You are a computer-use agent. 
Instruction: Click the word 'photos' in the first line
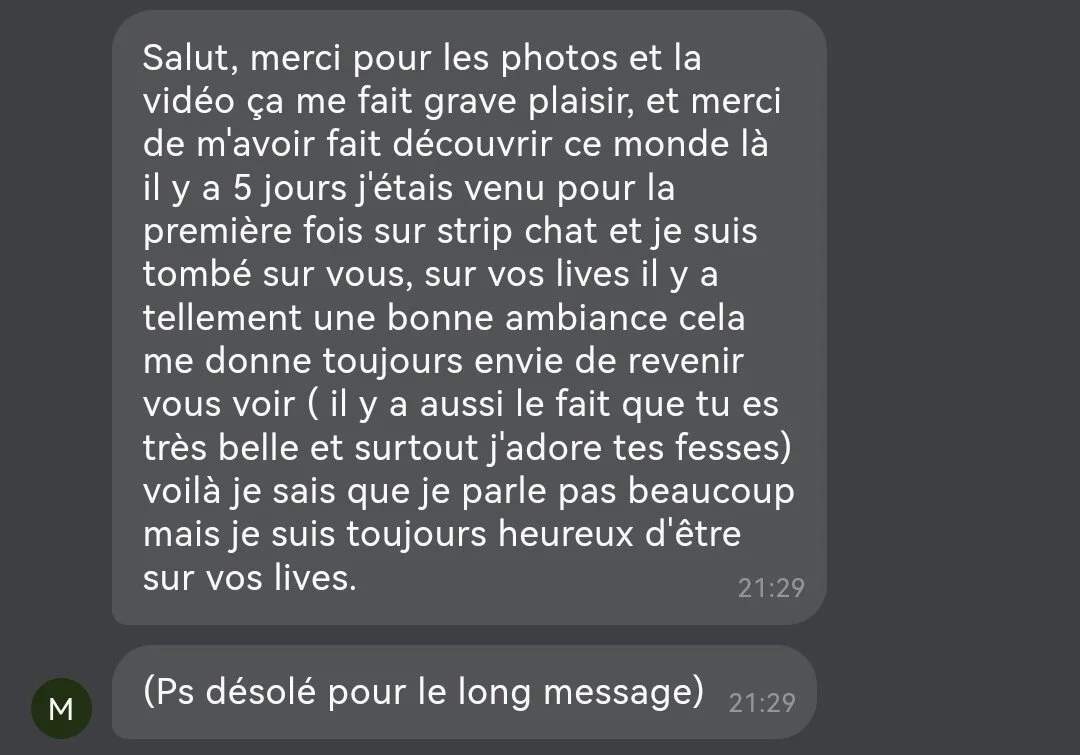point(559,59)
